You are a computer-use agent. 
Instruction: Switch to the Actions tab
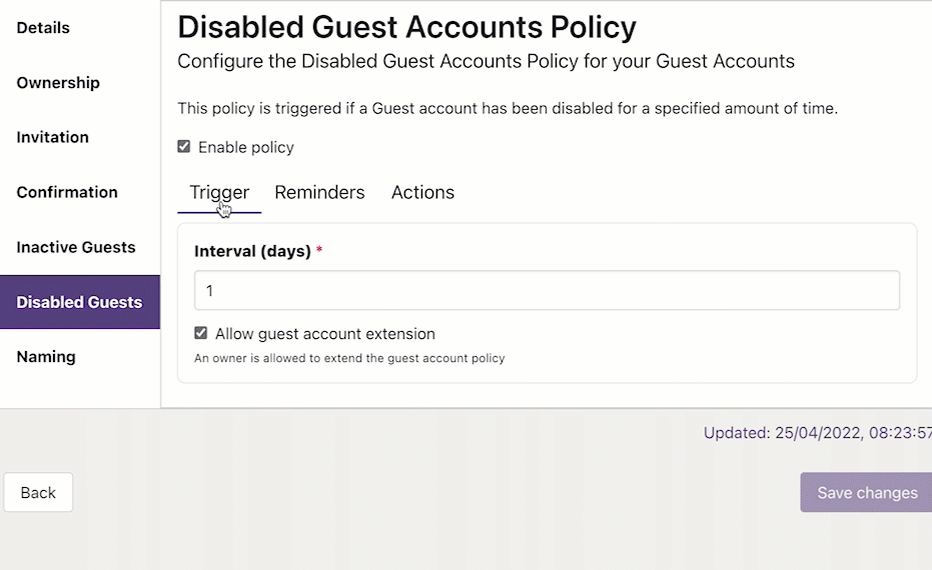pos(423,193)
